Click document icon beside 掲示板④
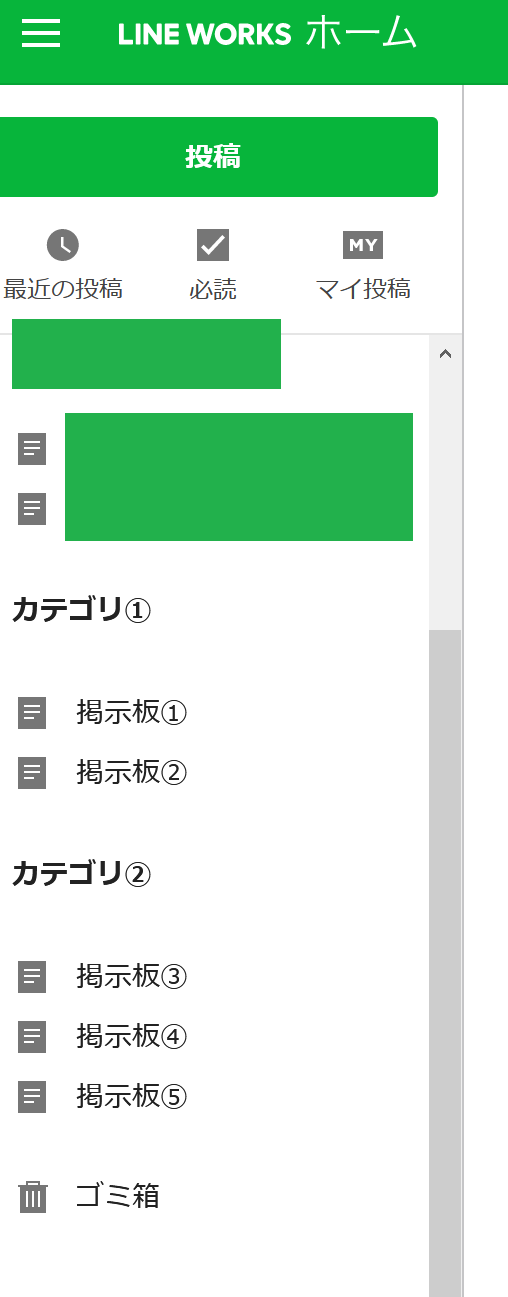Viewport: 508px width, 1297px height. [x=32, y=1037]
